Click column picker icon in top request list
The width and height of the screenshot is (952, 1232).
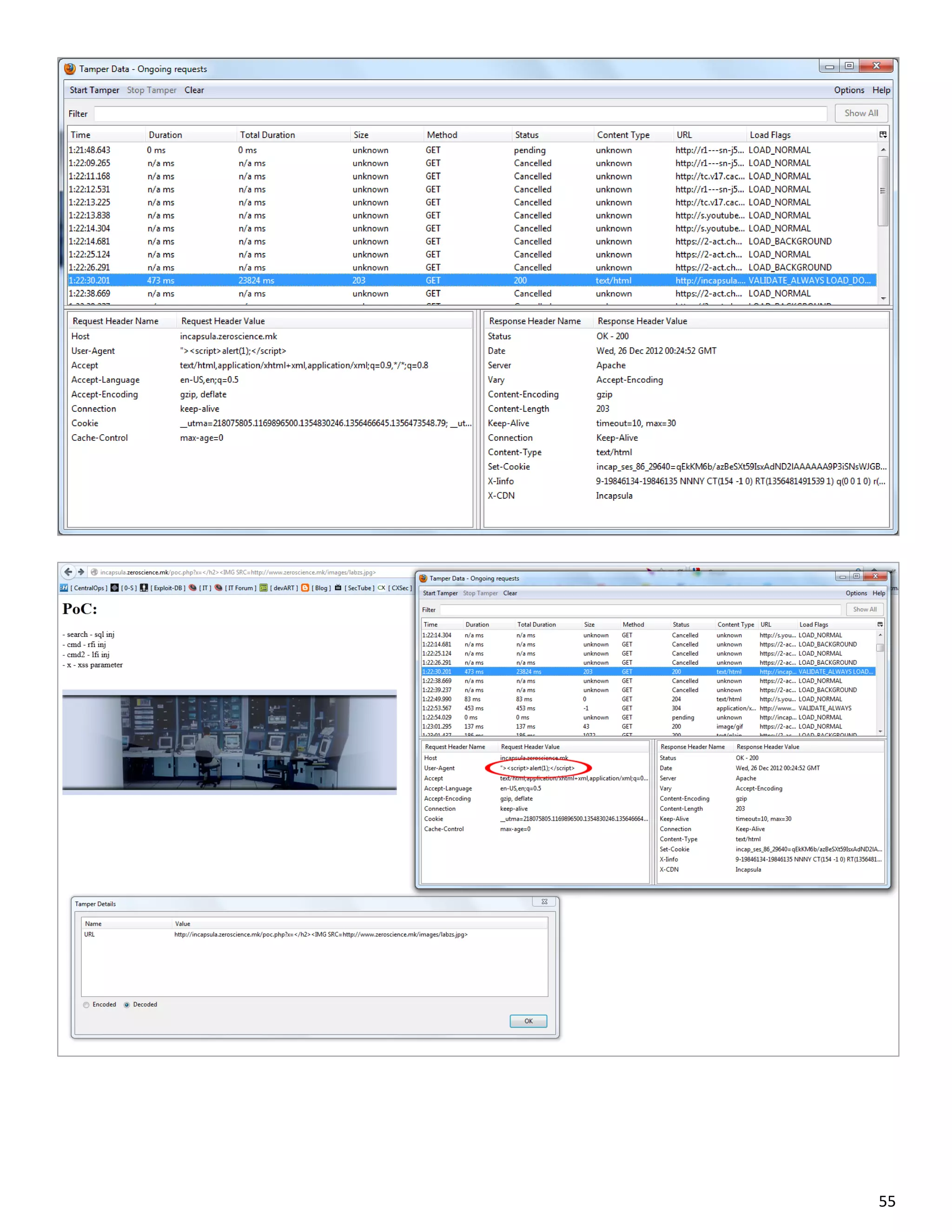[883, 135]
